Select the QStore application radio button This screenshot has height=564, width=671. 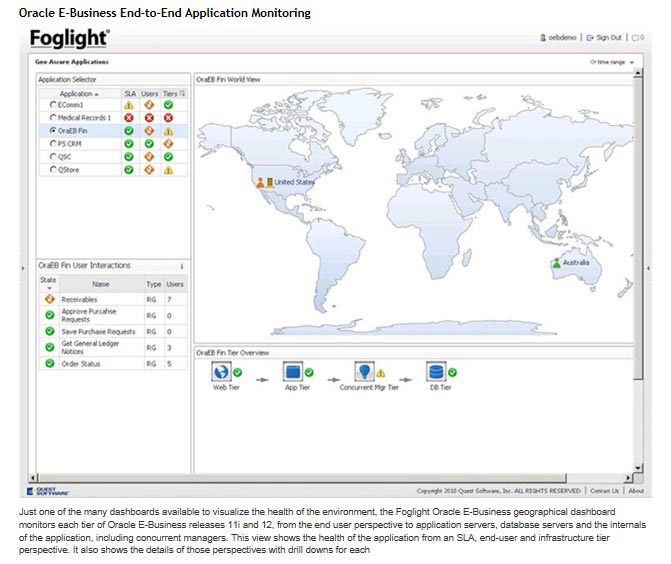coord(53,169)
